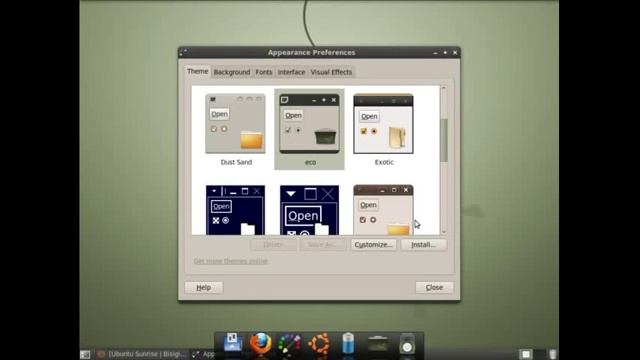Click the Ubuntu logo in the dock
The width and height of the screenshot is (640, 360).
pyautogui.click(x=319, y=344)
